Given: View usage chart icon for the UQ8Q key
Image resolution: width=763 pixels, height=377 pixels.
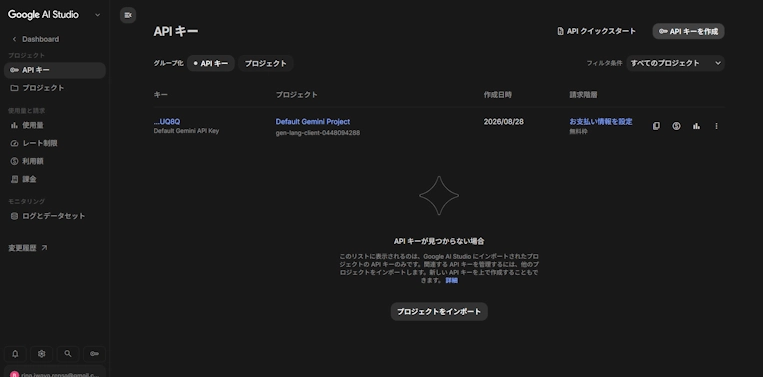Looking at the screenshot, I should [x=696, y=126].
